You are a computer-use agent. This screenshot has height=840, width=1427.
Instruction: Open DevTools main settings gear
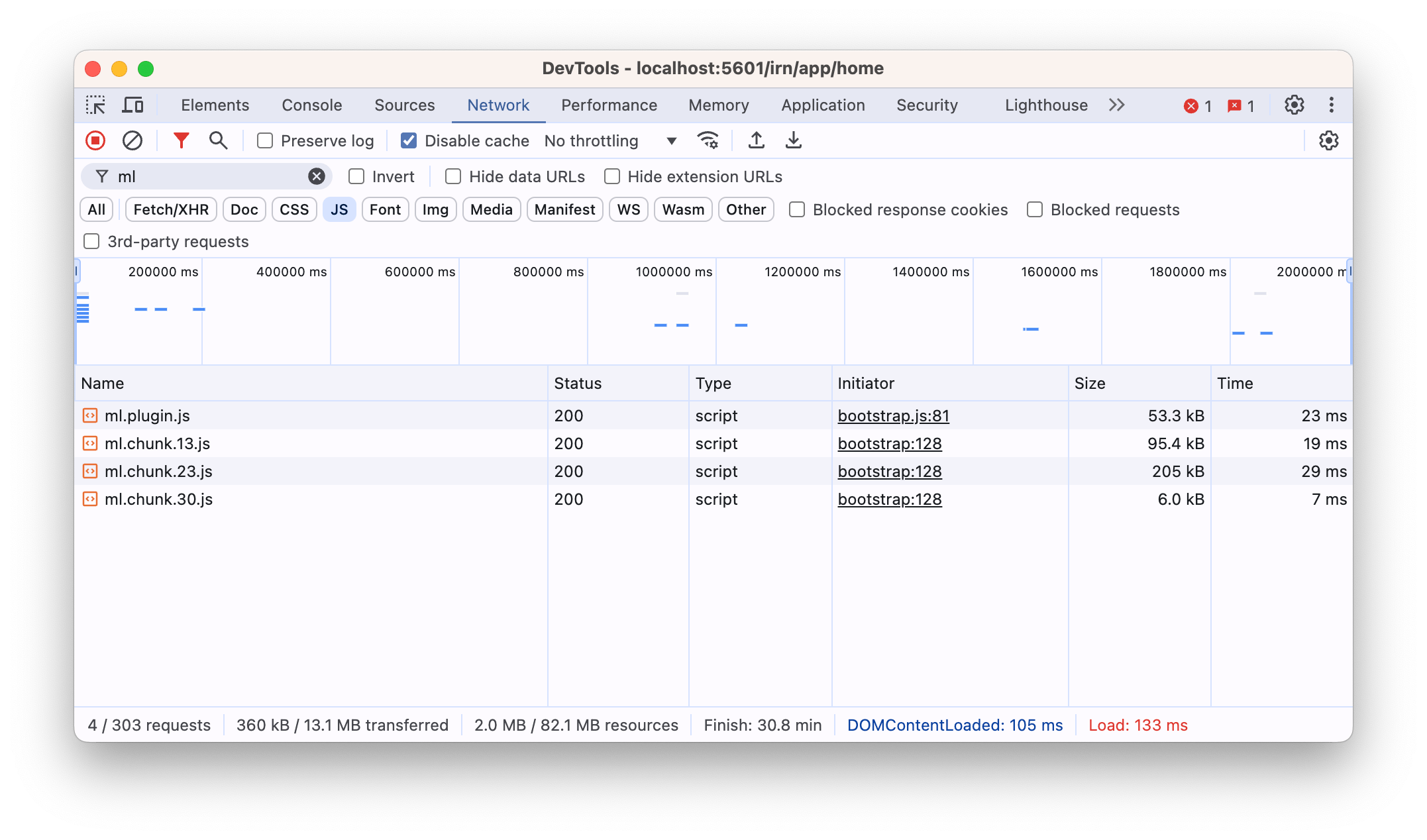tap(1294, 105)
